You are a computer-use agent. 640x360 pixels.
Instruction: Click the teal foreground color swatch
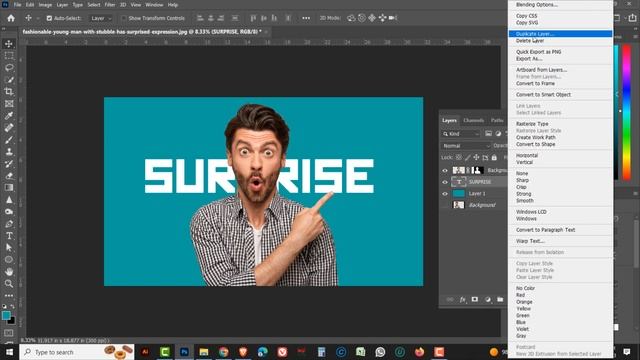coord(6,316)
